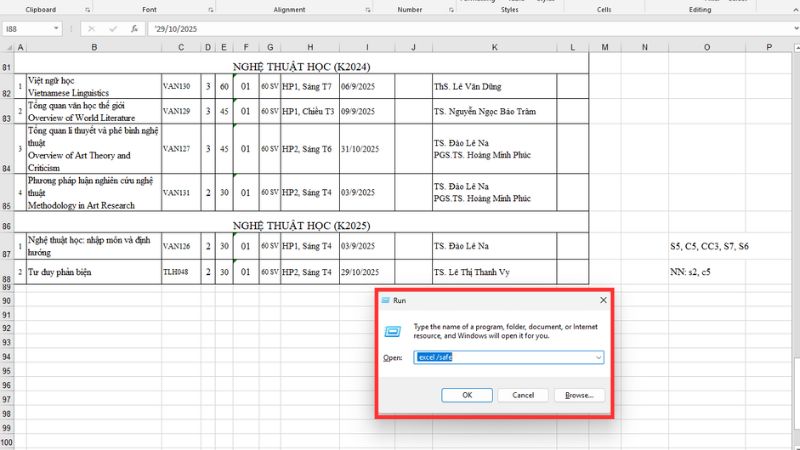Open the Clipboard group dialog launcher
The width and height of the screenshot is (800, 450).
click(x=87, y=9)
